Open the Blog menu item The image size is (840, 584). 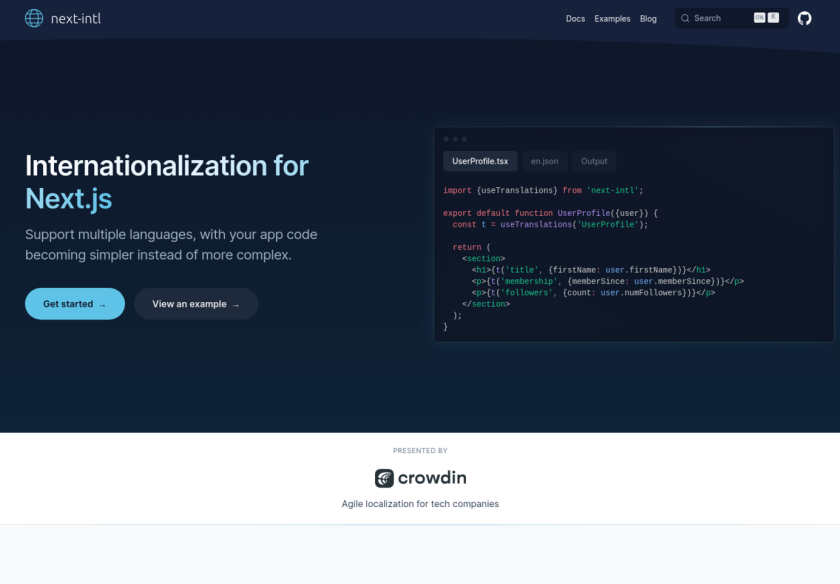pos(648,19)
